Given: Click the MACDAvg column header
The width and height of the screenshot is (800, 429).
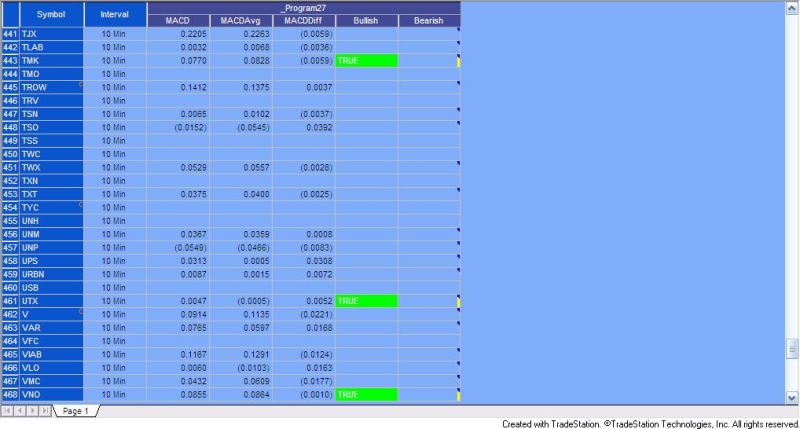Looking at the screenshot, I should pos(241,21).
